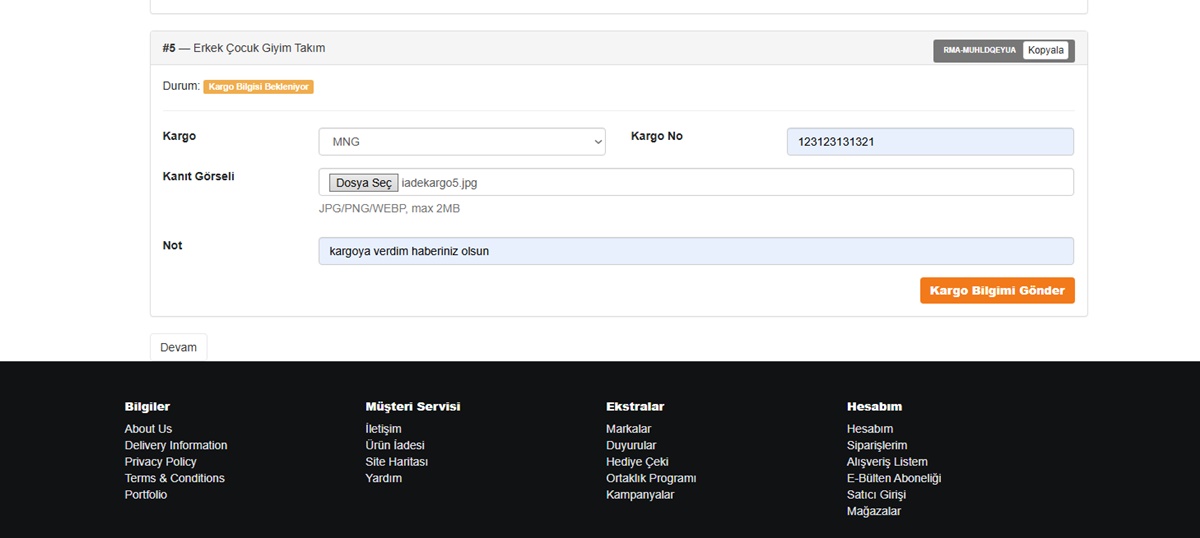Open the Siparişlerim orders link
This screenshot has height=538, width=1200.
point(877,445)
